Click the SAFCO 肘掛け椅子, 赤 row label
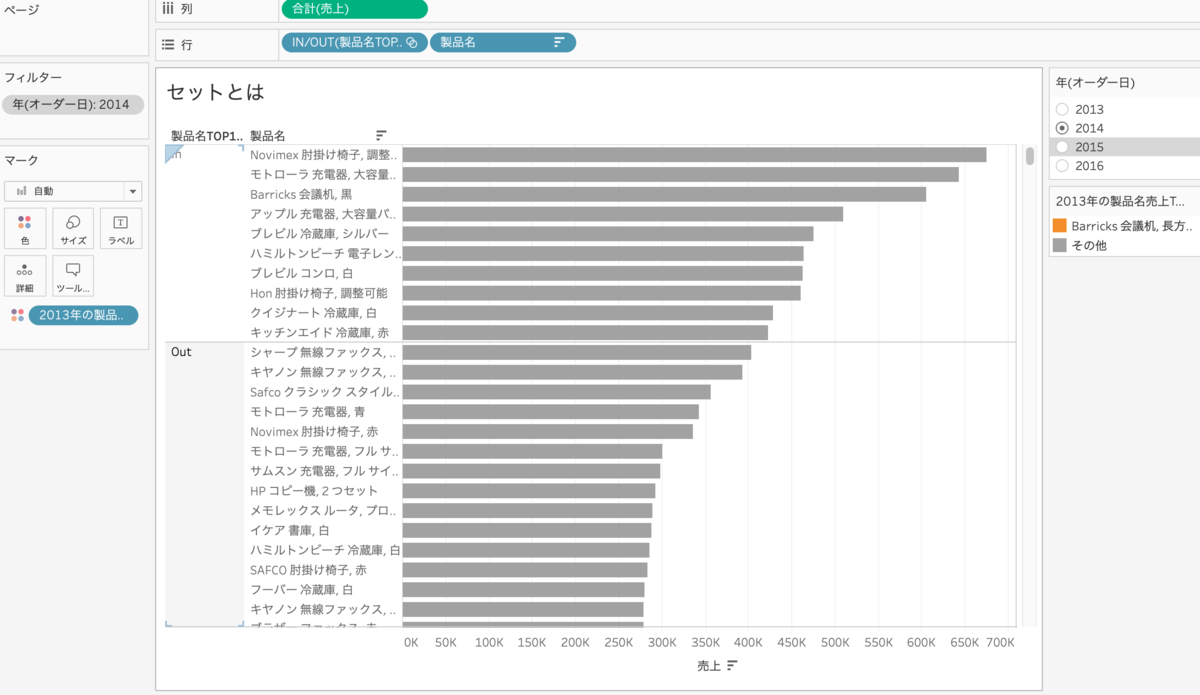Viewport: 1200px width, 695px height. (308, 570)
